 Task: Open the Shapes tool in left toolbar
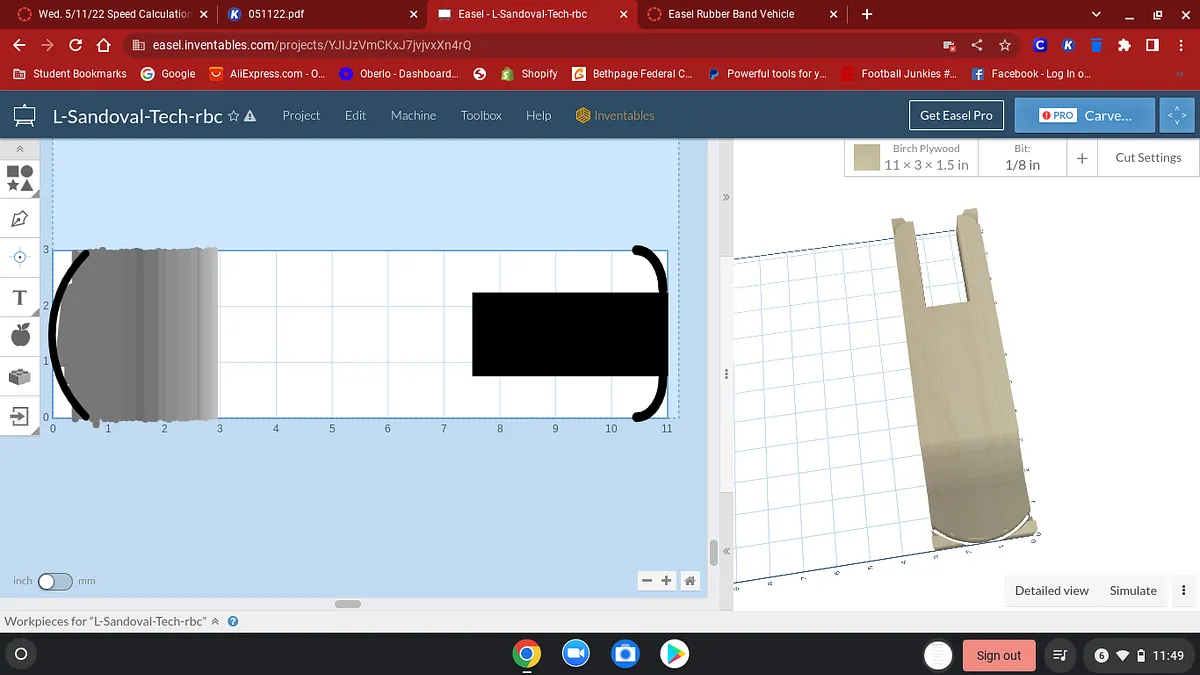point(20,178)
